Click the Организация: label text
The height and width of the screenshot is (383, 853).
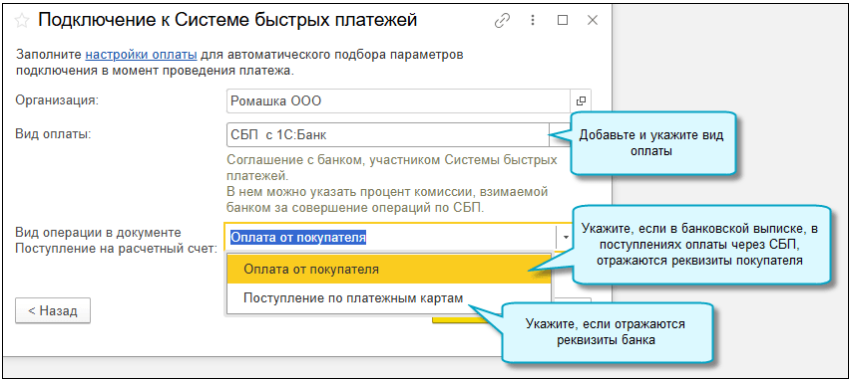(57, 101)
